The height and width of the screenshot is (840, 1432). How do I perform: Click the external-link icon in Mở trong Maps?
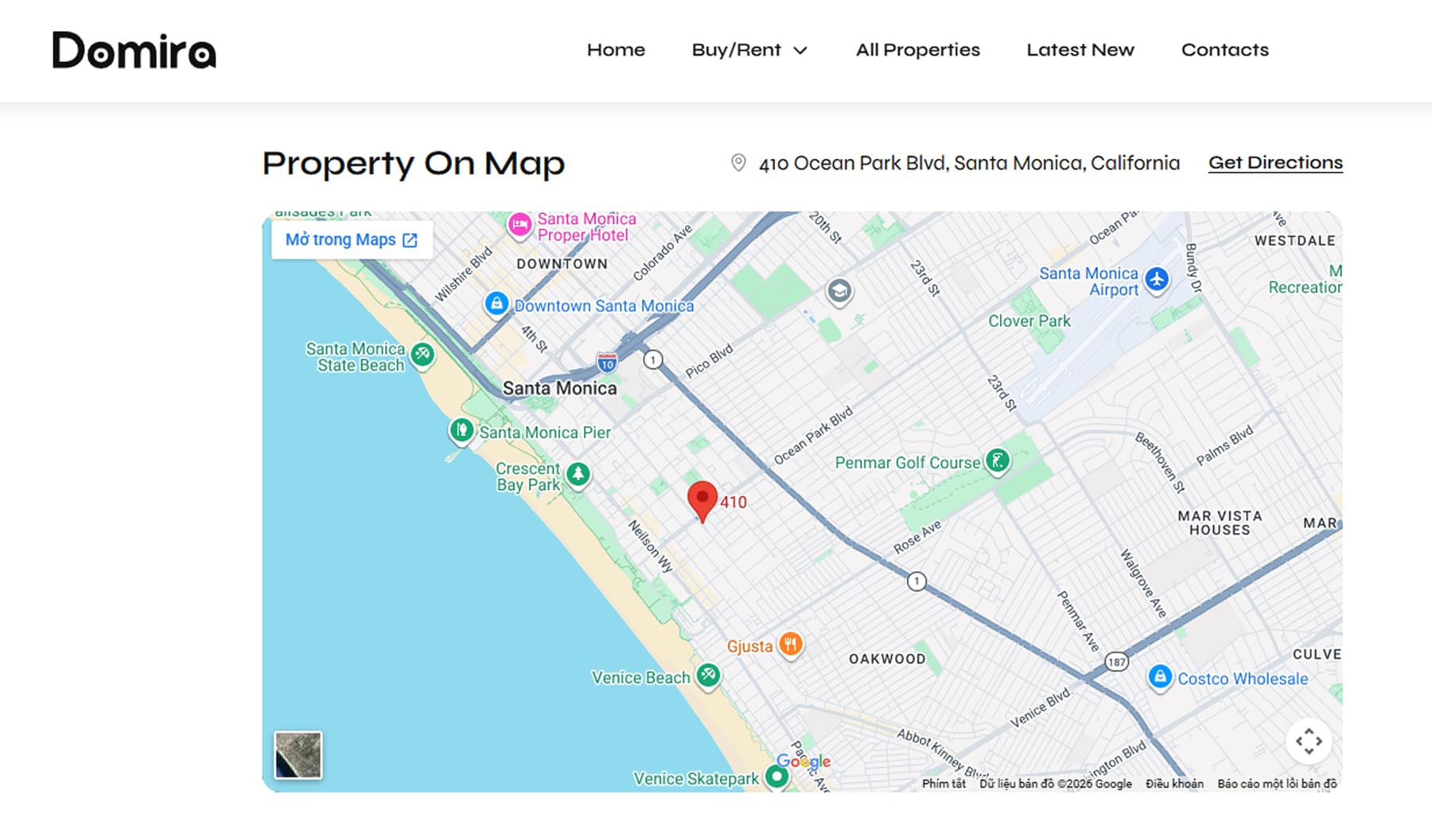410,240
